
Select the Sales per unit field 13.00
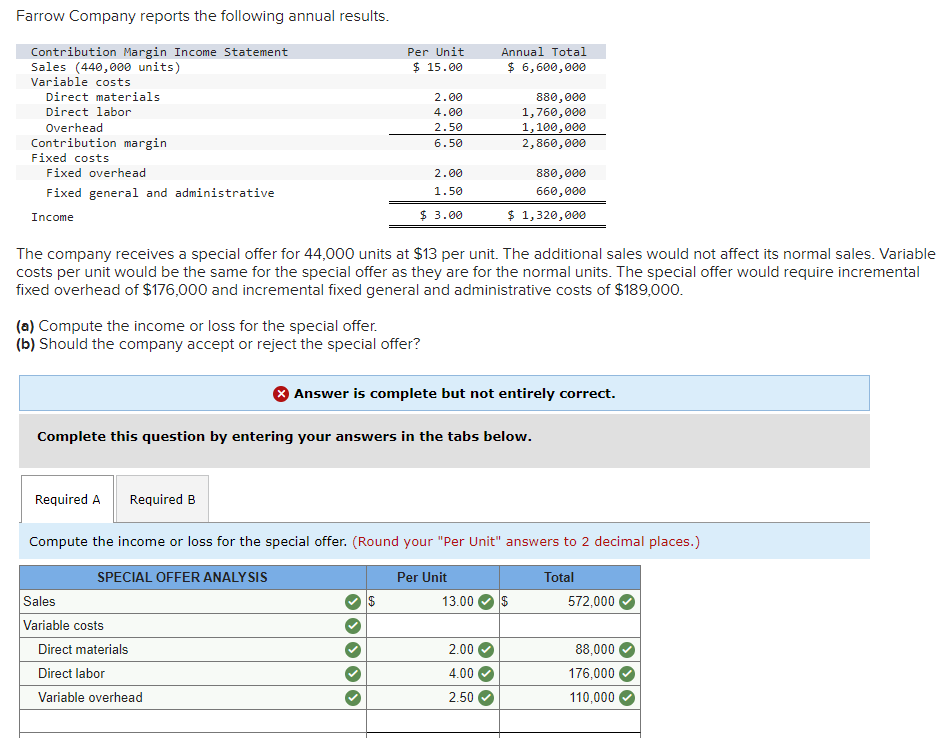coord(433,601)
